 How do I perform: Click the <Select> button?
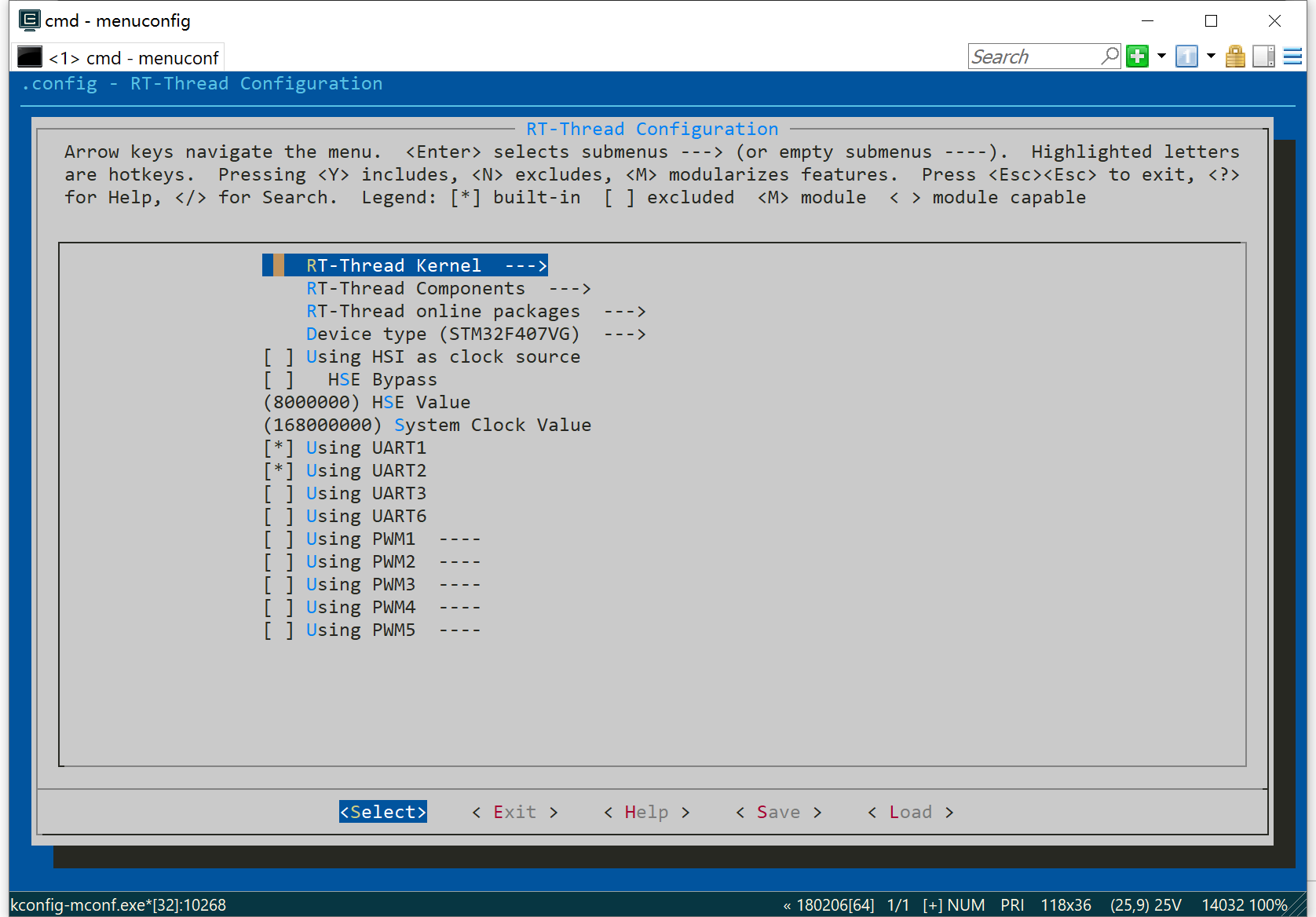tap(383, 812)
